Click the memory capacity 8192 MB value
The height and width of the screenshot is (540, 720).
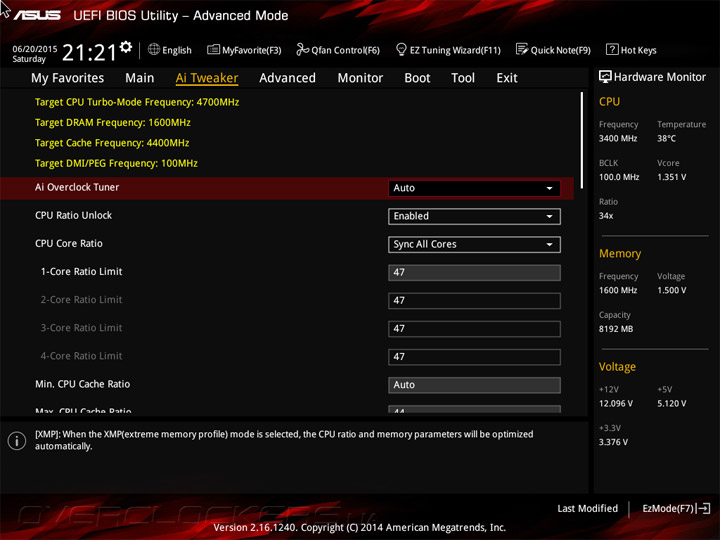point(616,329)
